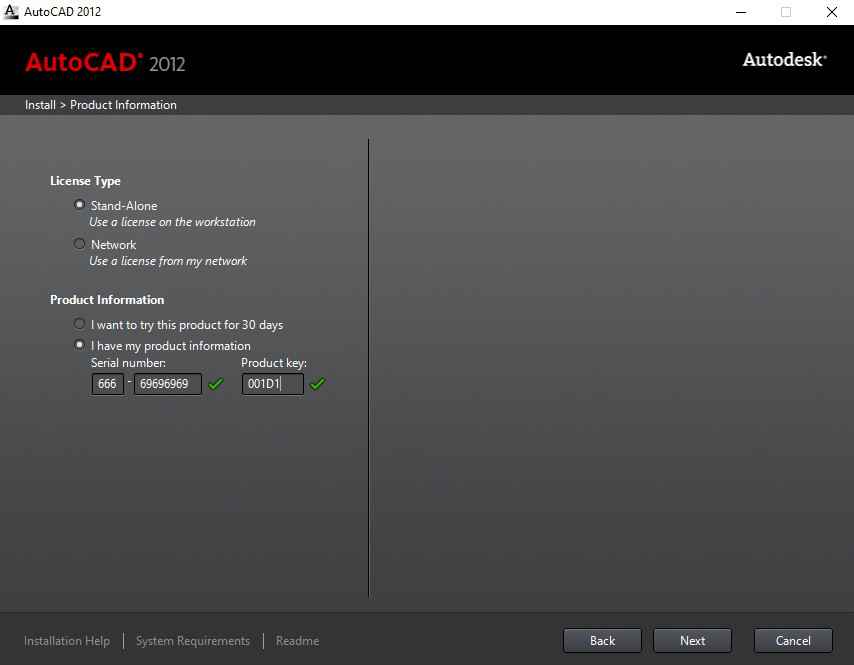Click the AutoCAD icon in the title bar
The height and width of the screenshot is (665, 854).
click(12, 12)
